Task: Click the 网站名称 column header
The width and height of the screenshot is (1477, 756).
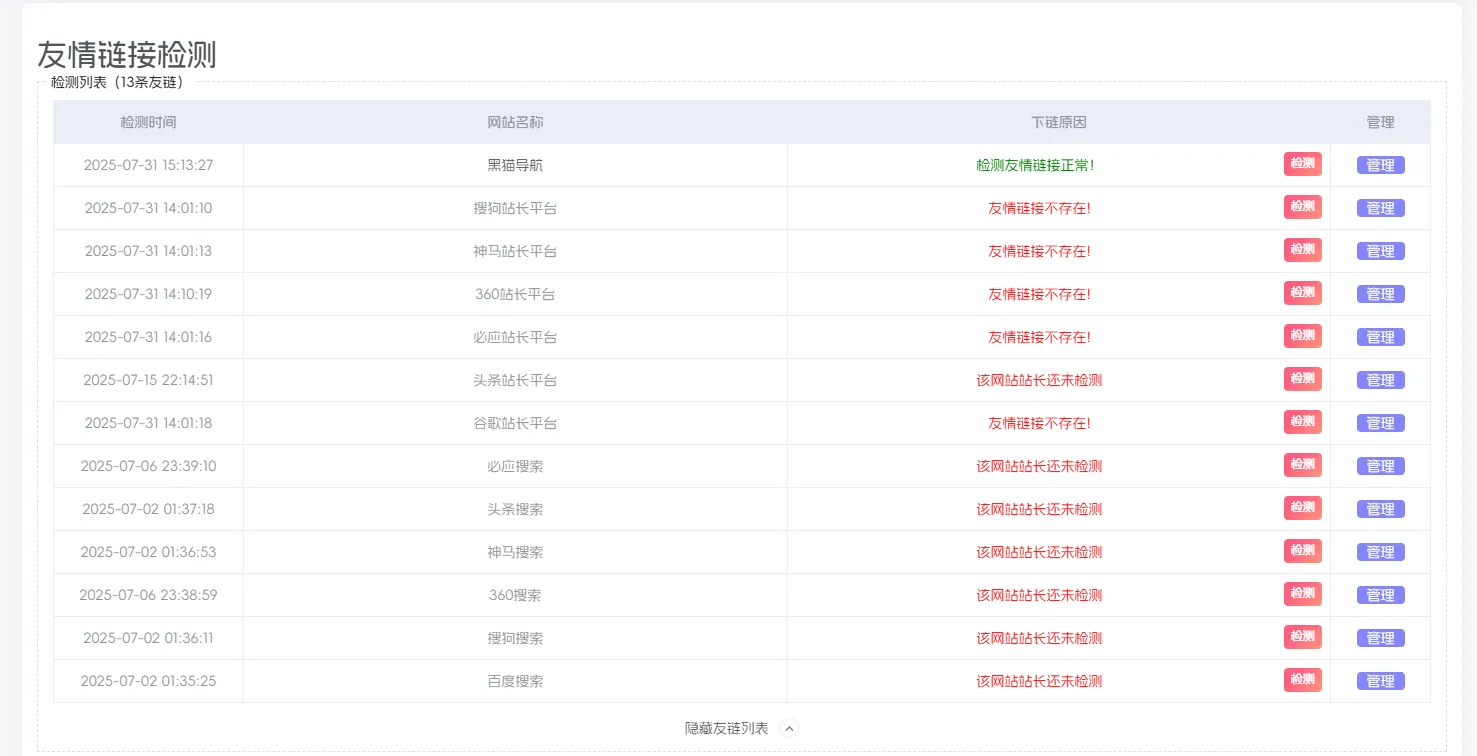Action: 515,122
